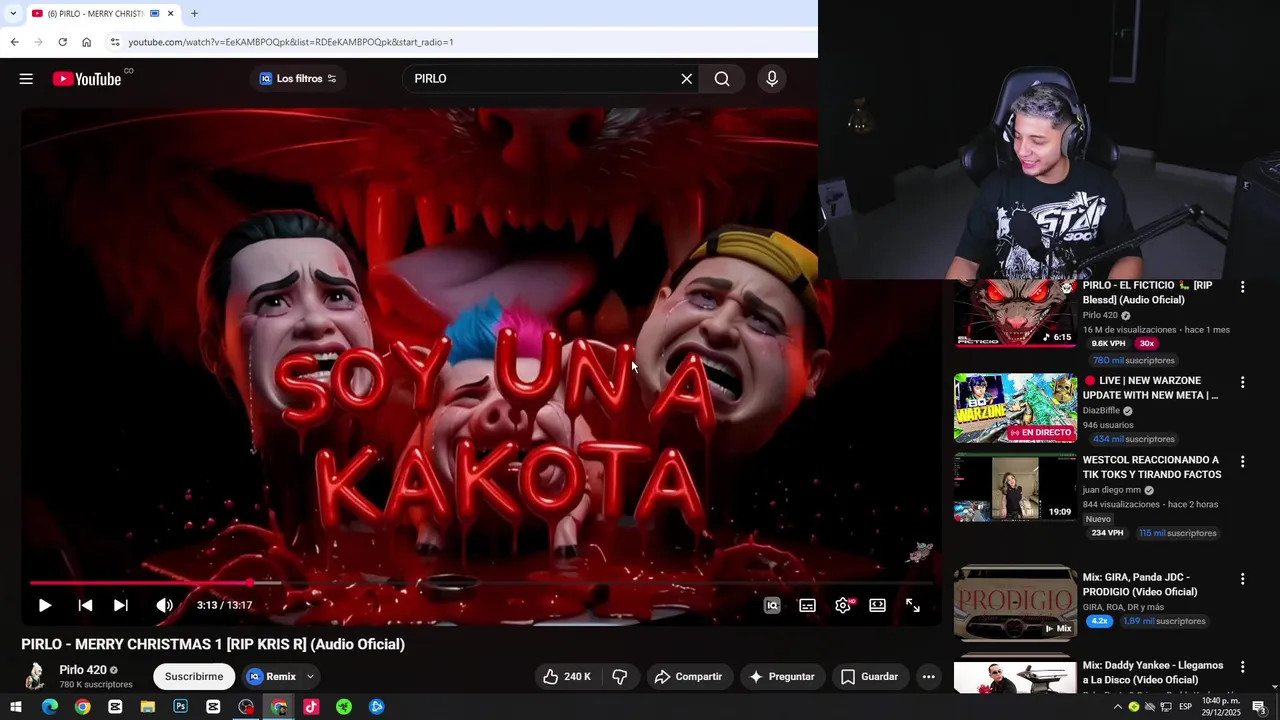Click the Remix button

pos(272,677)
